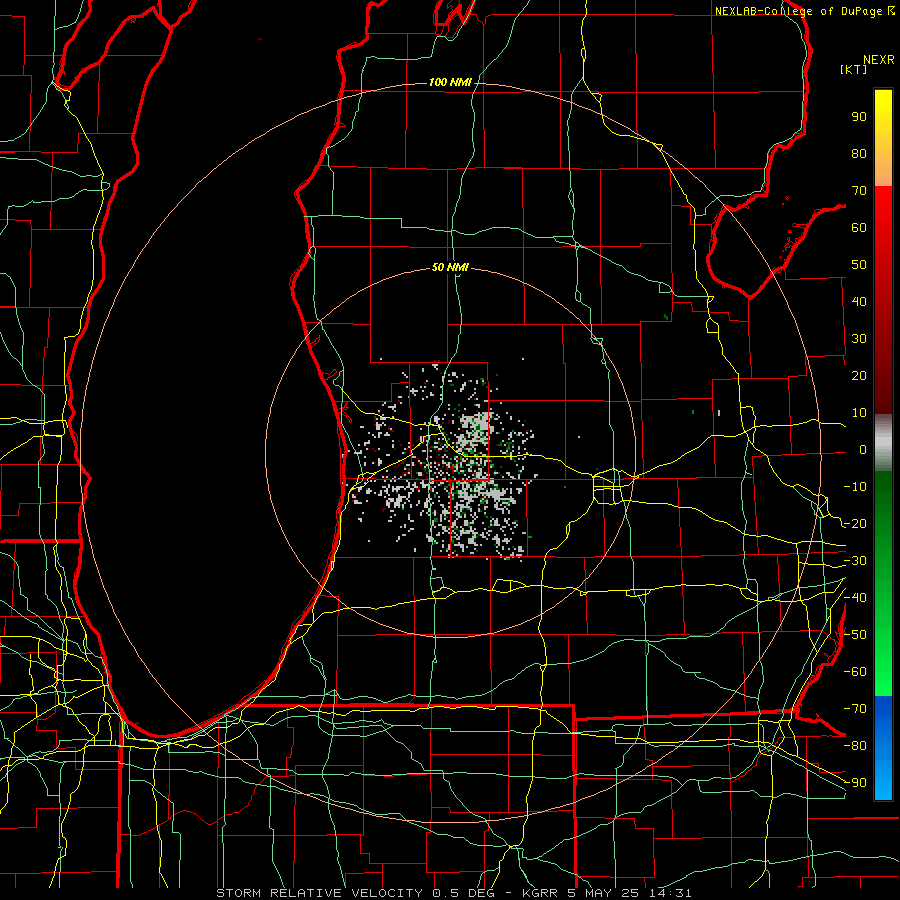The height and width of the screenshot is (900, 900).
Task: Click the 50 NMI range ring label
Action: click(450, 267)
